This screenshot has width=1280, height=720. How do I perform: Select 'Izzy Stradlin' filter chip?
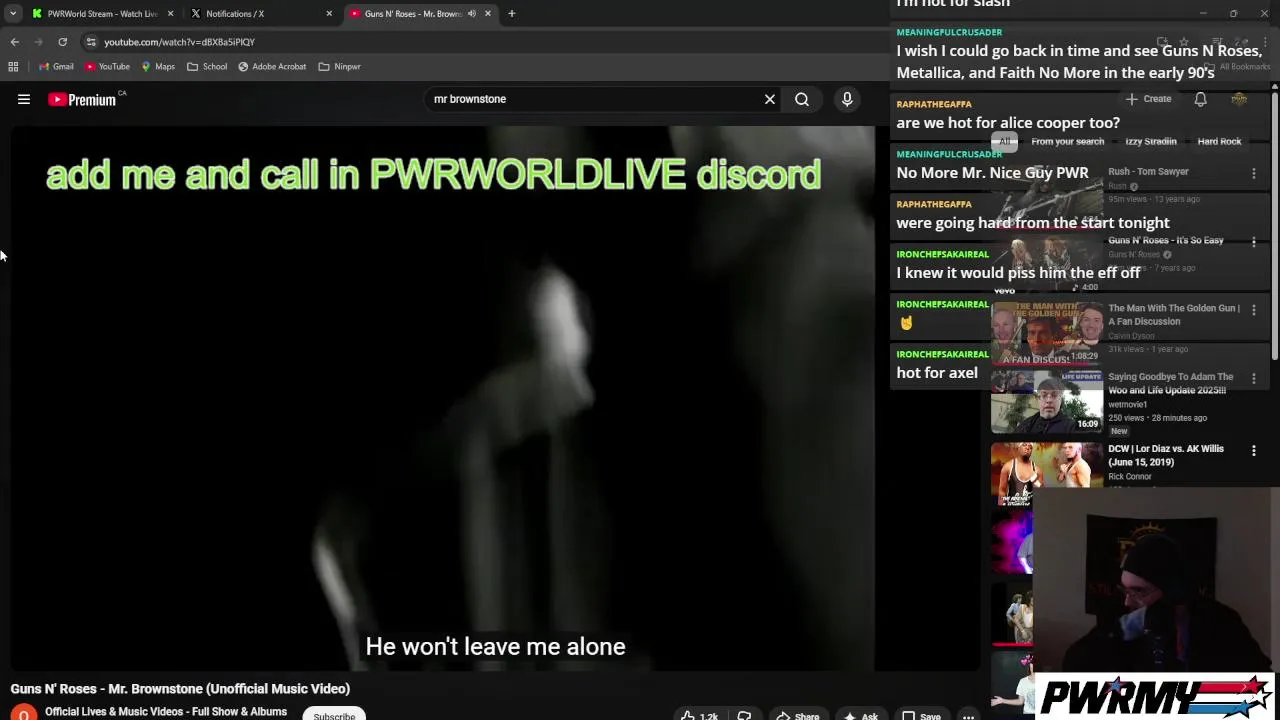click(1150, 141)
